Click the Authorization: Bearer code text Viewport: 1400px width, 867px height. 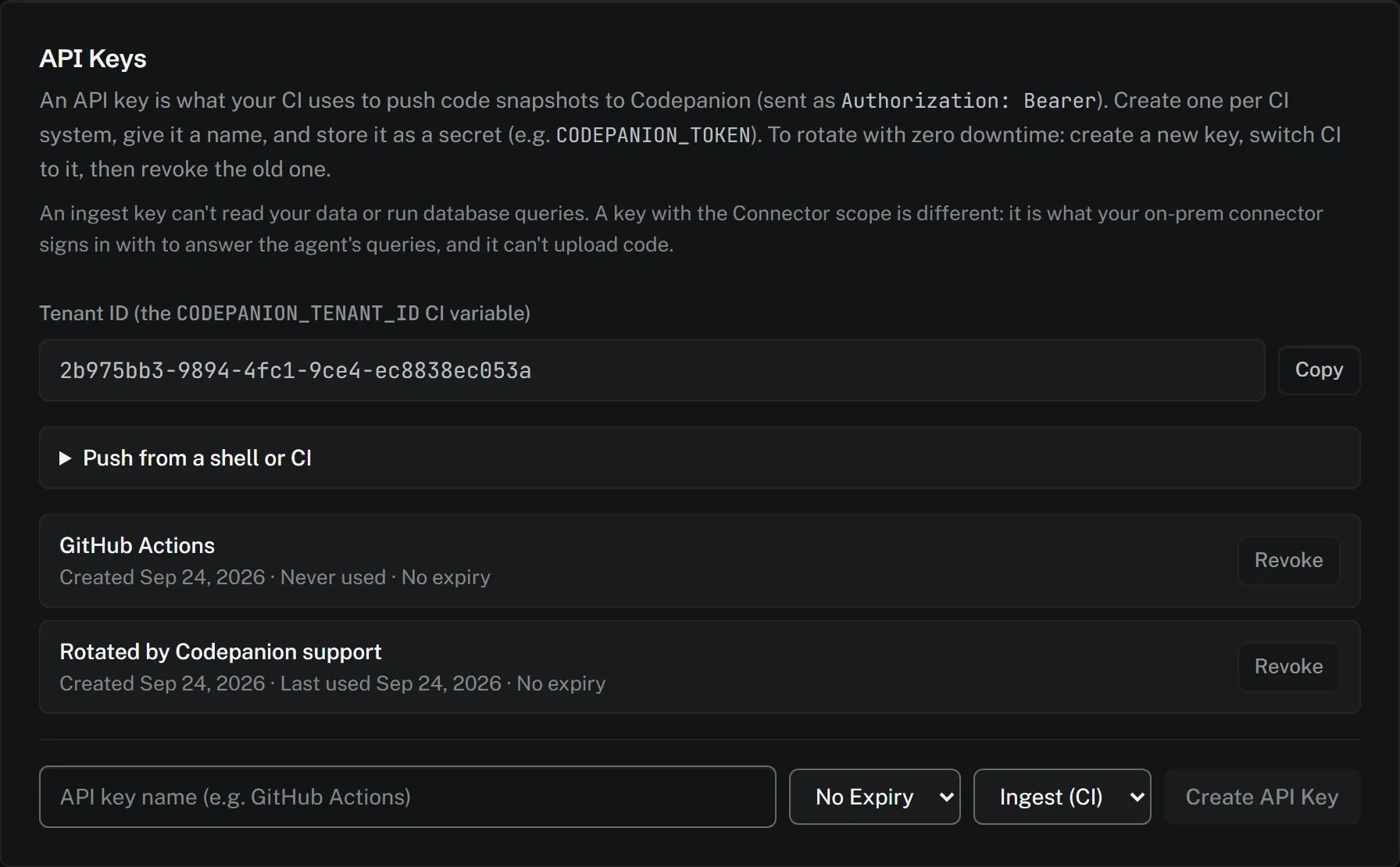pos(969,101)
